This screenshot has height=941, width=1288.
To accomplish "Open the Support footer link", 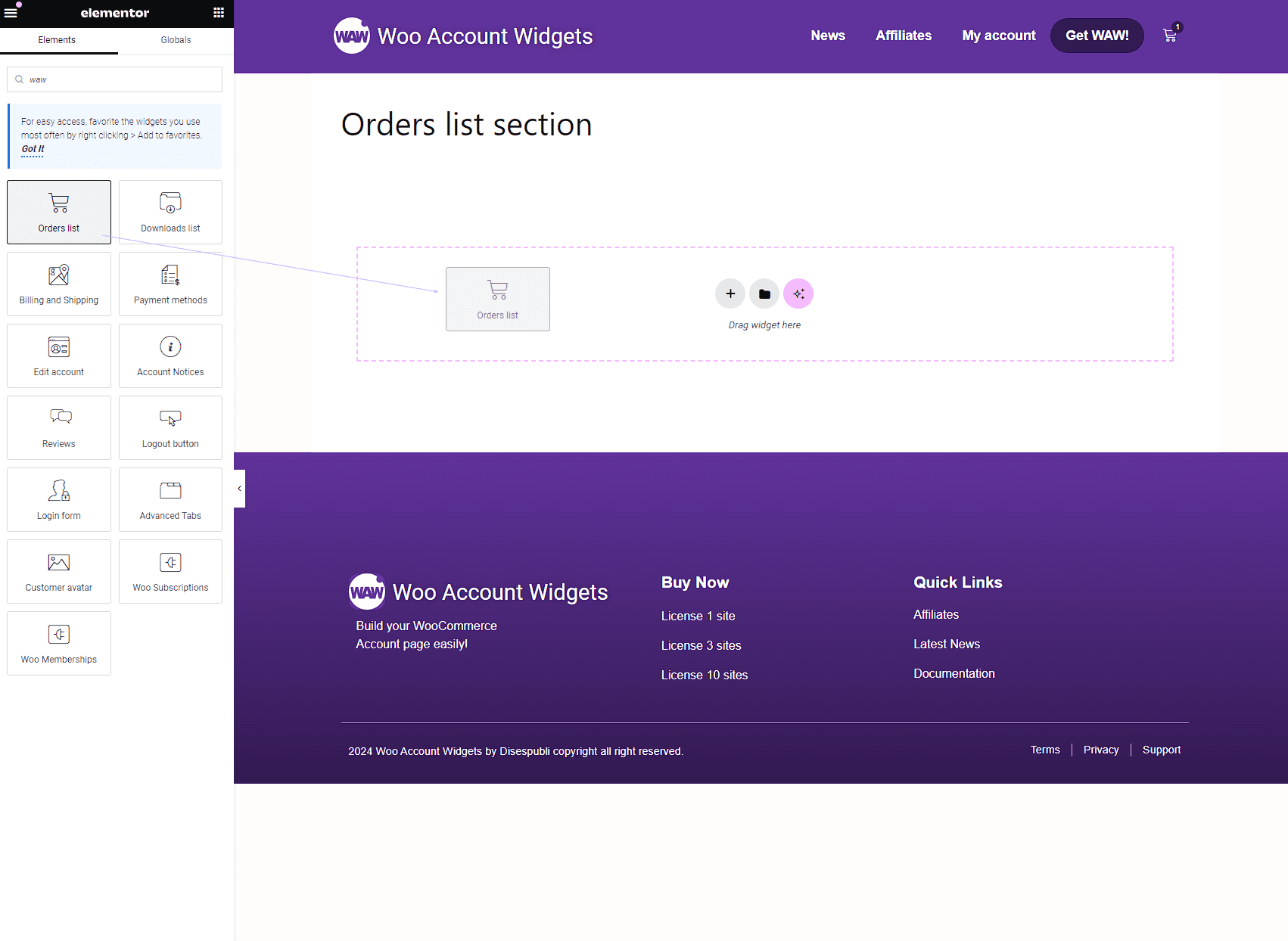I will point(1162,750).
